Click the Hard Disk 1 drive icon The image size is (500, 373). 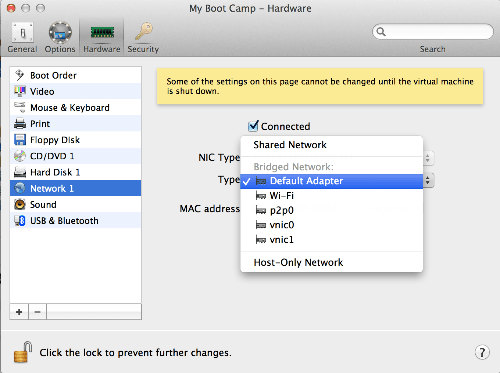(20, 172)
